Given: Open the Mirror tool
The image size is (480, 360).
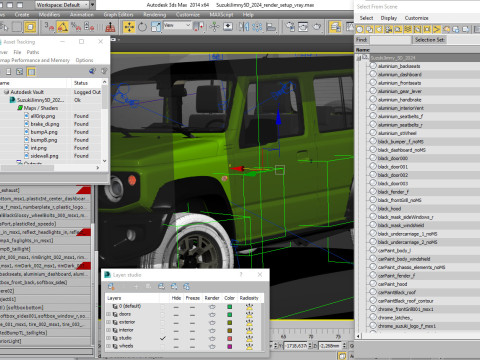Looking at the screenshot, I should (244, 27).
